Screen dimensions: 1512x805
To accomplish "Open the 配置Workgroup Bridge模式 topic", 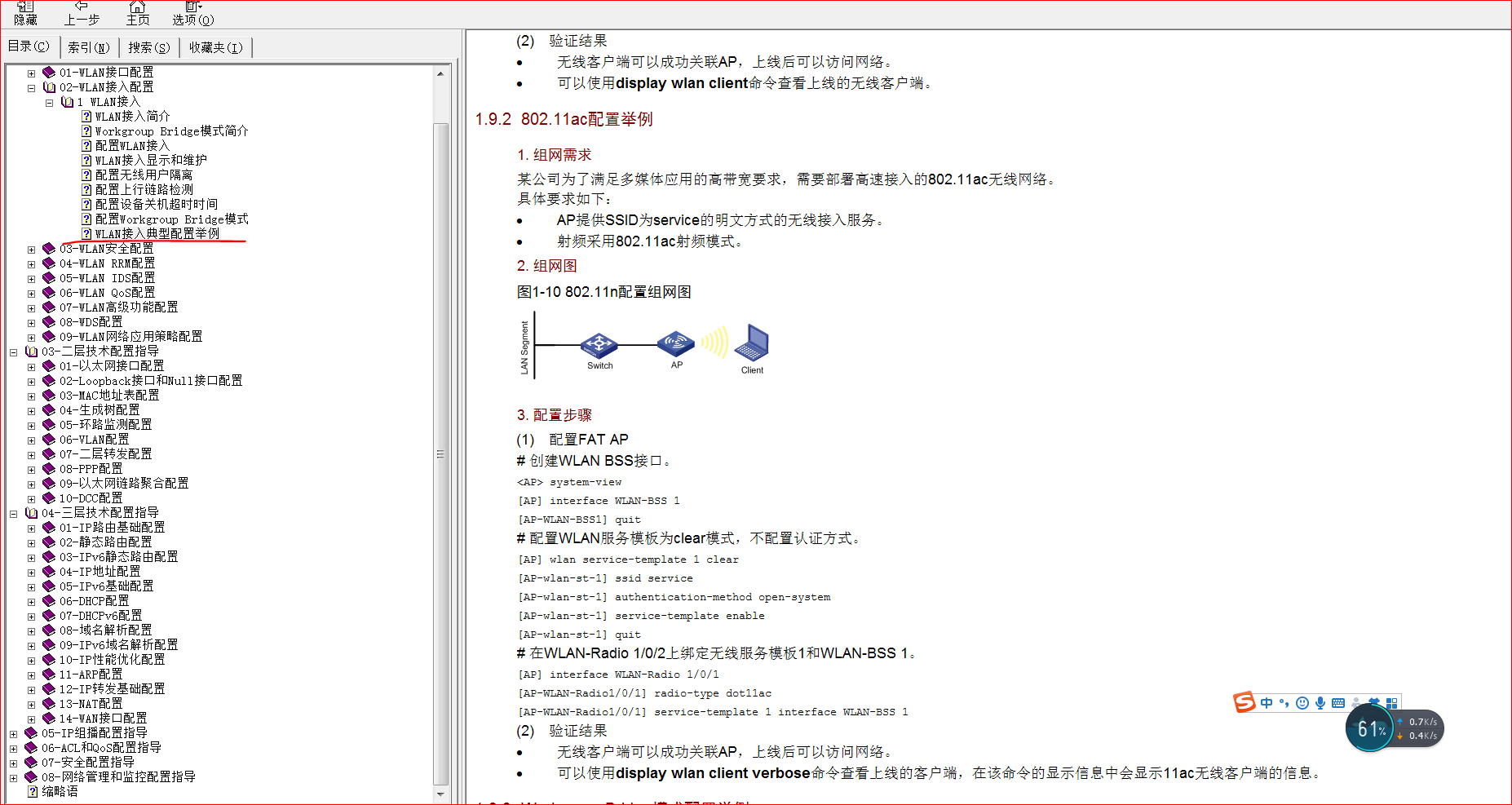I will click(171, 219).
